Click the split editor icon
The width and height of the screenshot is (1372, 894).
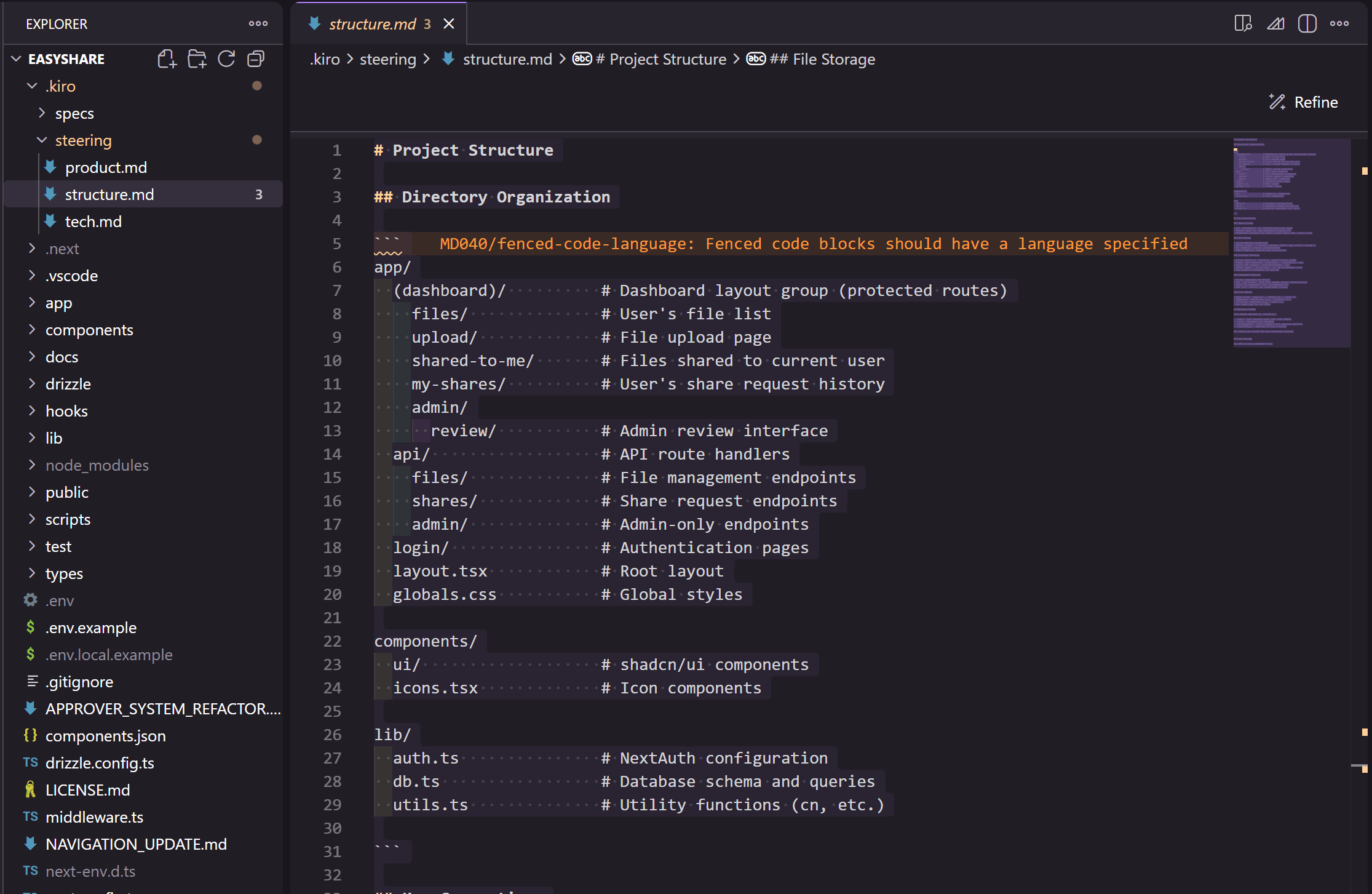tap(1307, 24)
